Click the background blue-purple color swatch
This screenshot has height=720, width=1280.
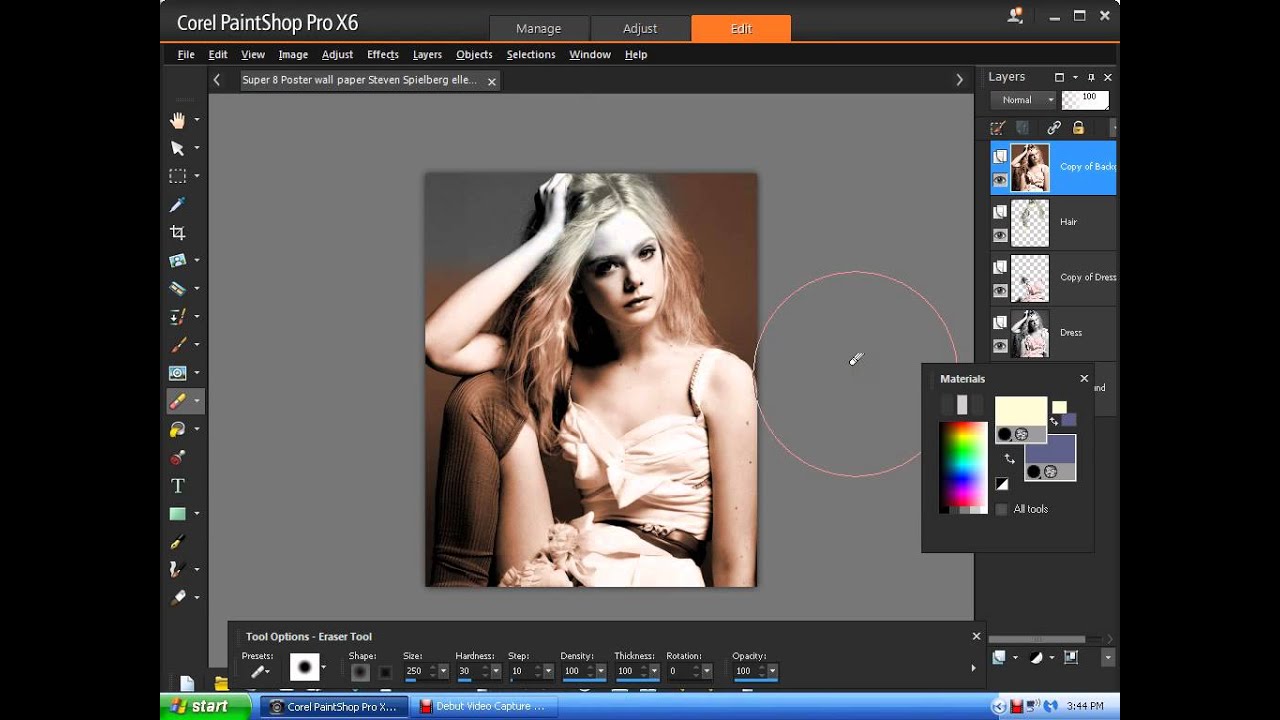point(1050,449)
